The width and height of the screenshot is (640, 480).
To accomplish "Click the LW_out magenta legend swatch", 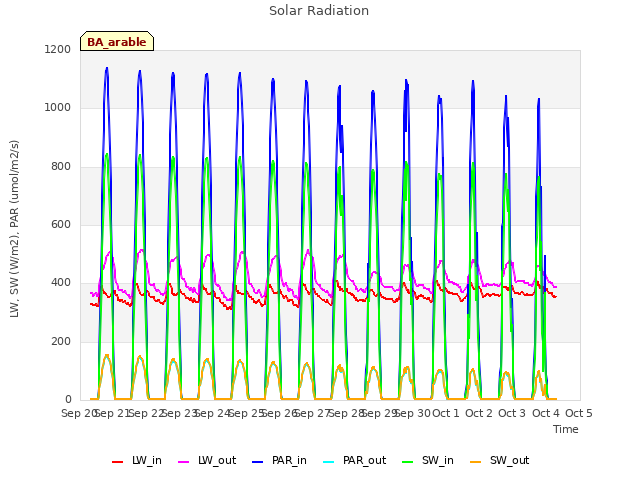I will click(184, 462).
